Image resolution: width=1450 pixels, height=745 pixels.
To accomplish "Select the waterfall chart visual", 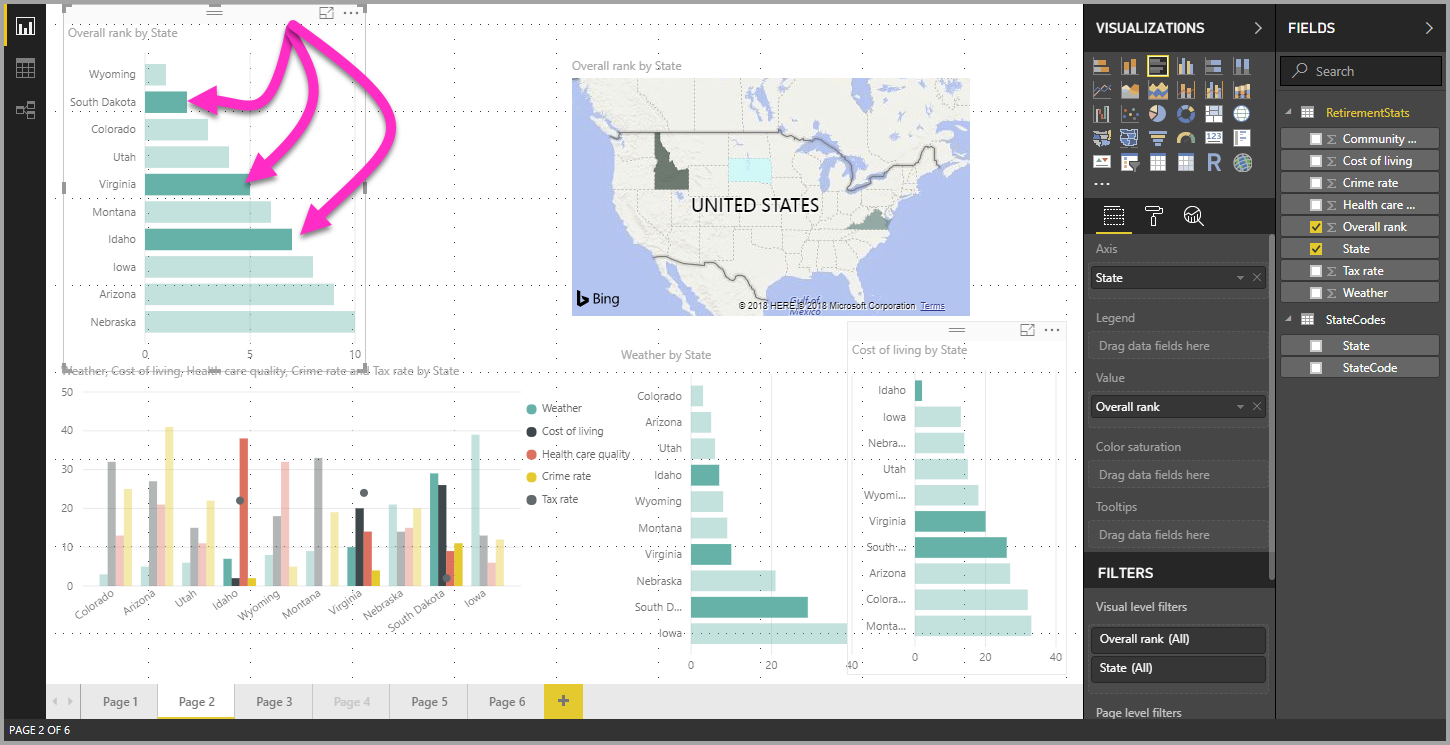I will [x=1102, y=113].
